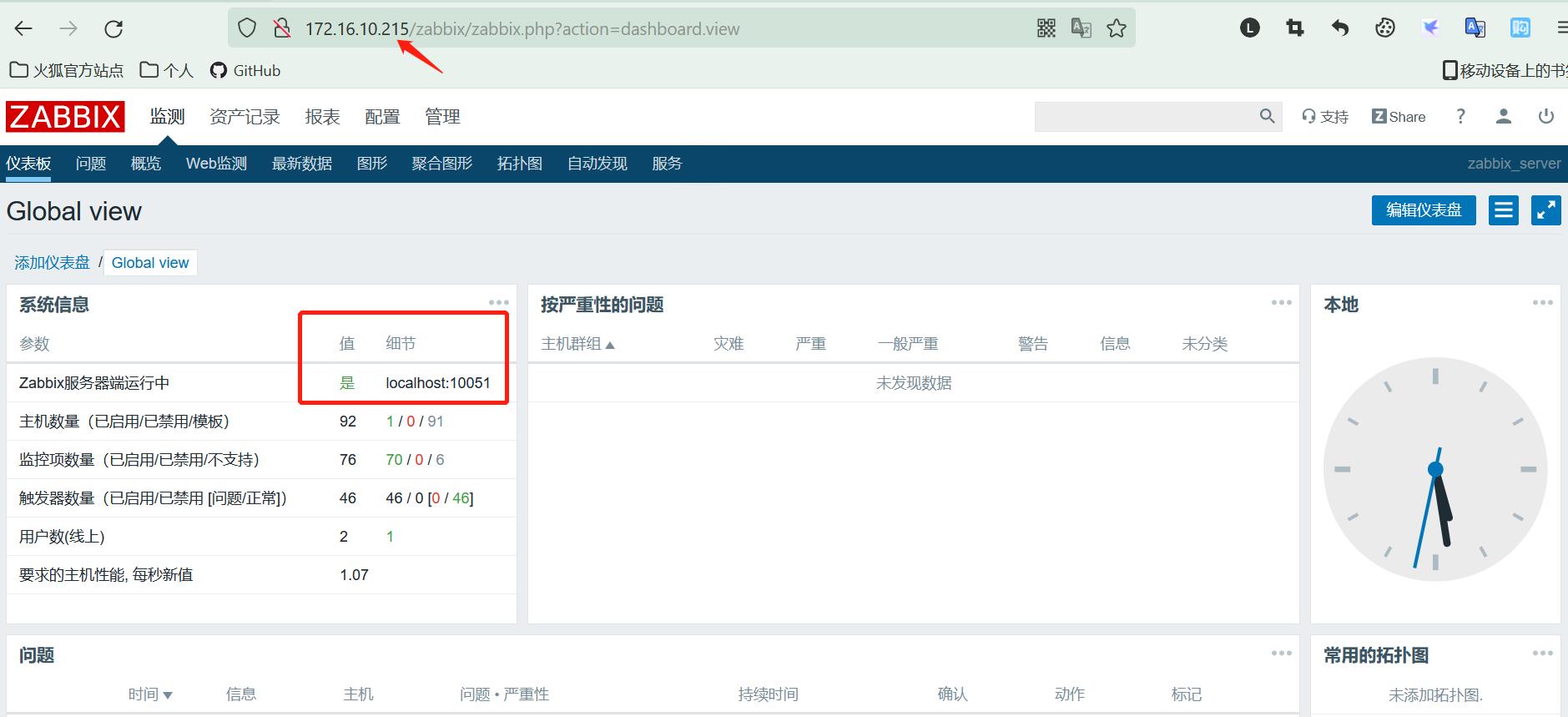
Task: Open 问题 widget three-dot menu
Action: tap(1282, 654)
